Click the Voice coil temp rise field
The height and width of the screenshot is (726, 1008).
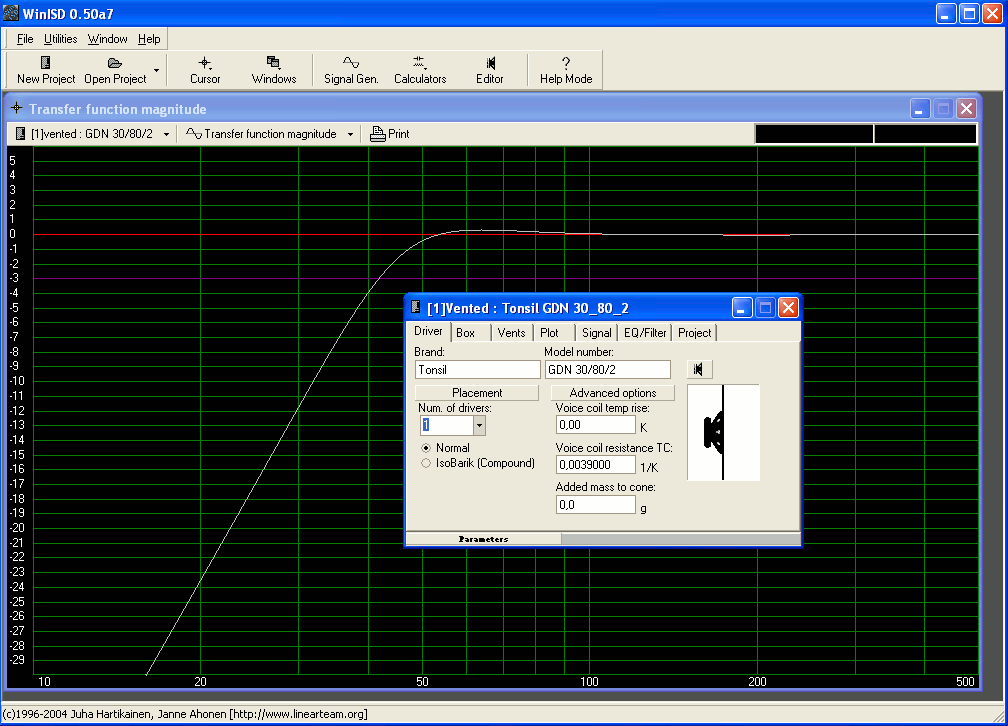coord(595,426)
